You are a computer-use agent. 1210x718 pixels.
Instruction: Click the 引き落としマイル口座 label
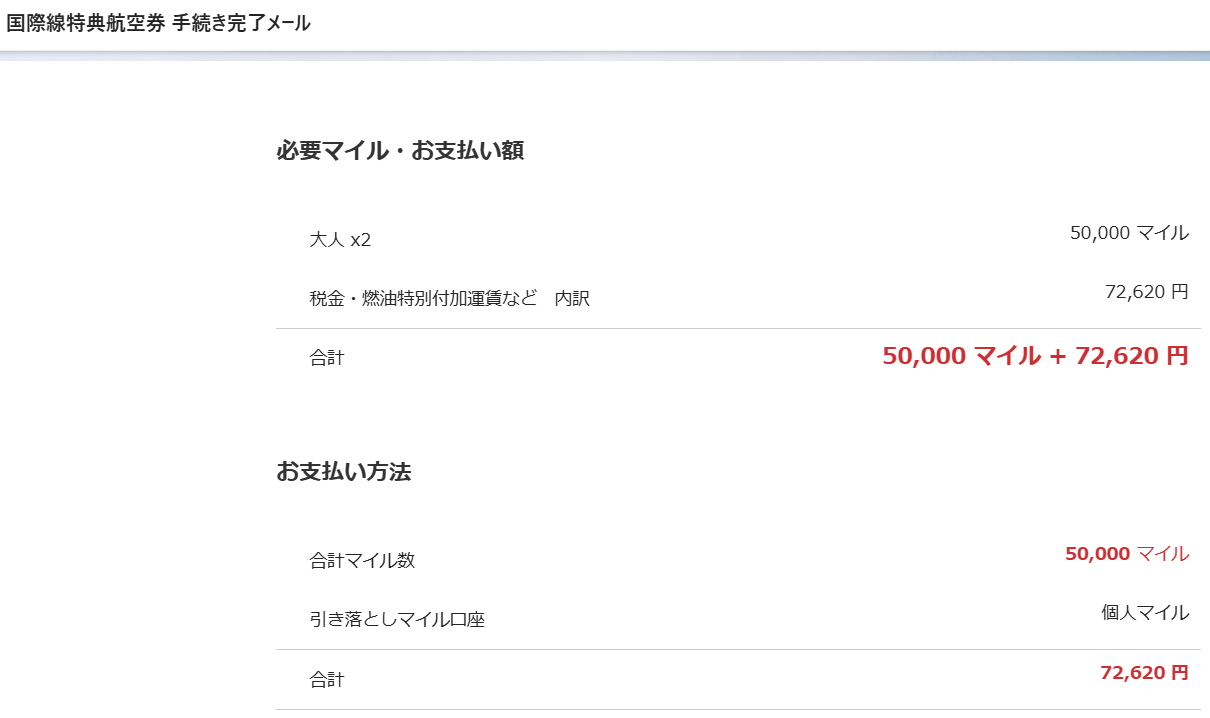[397, 620]
